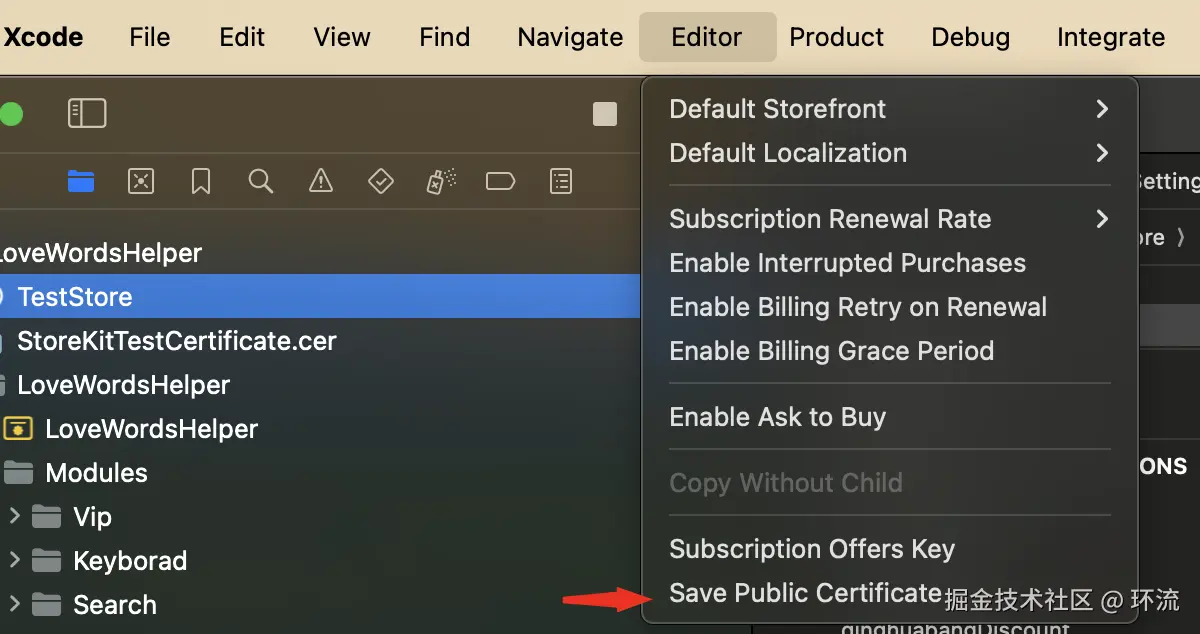Click the Keyborad folder icon
The width and height of the screenshot is (1200, 634).
pyautogui.click(x=47, y=561)
